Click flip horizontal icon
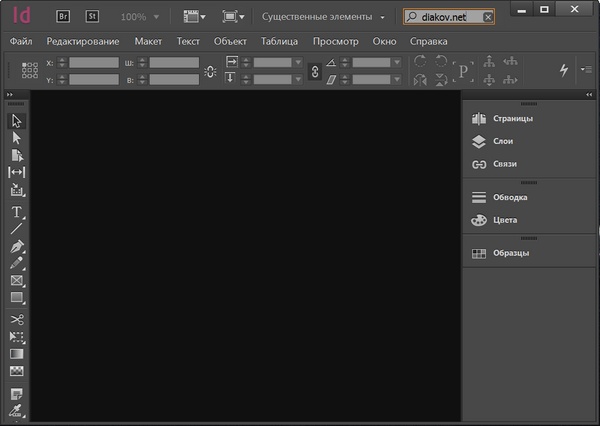 420,80
